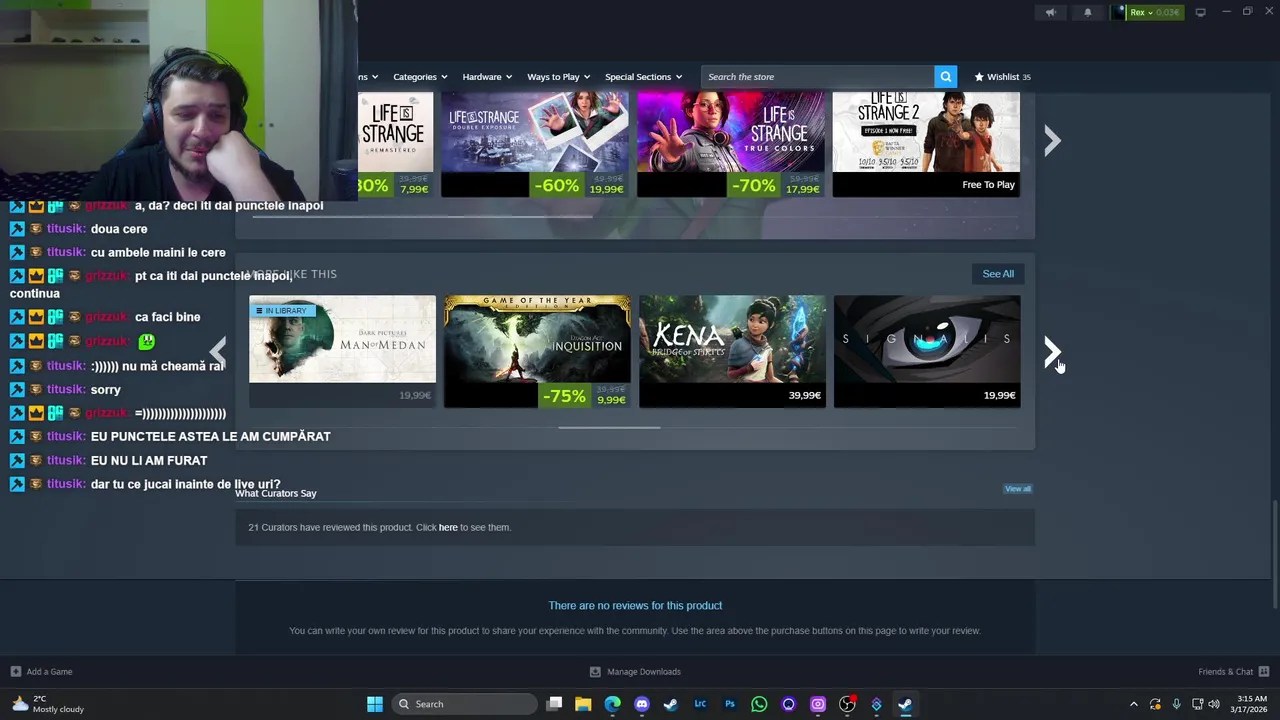1280x720 pixels.
Task: Open the volume control in tray
Action: [1214, 704]
